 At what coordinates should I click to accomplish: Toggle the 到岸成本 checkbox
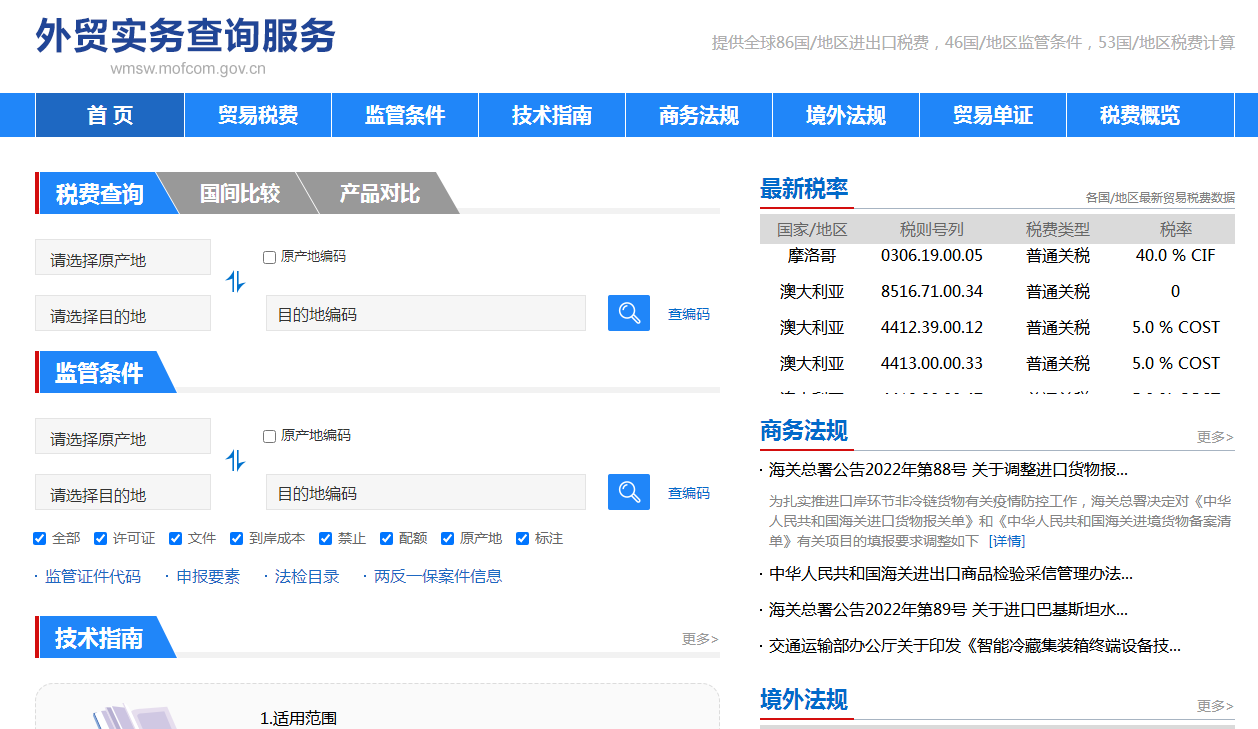point(237,539)
